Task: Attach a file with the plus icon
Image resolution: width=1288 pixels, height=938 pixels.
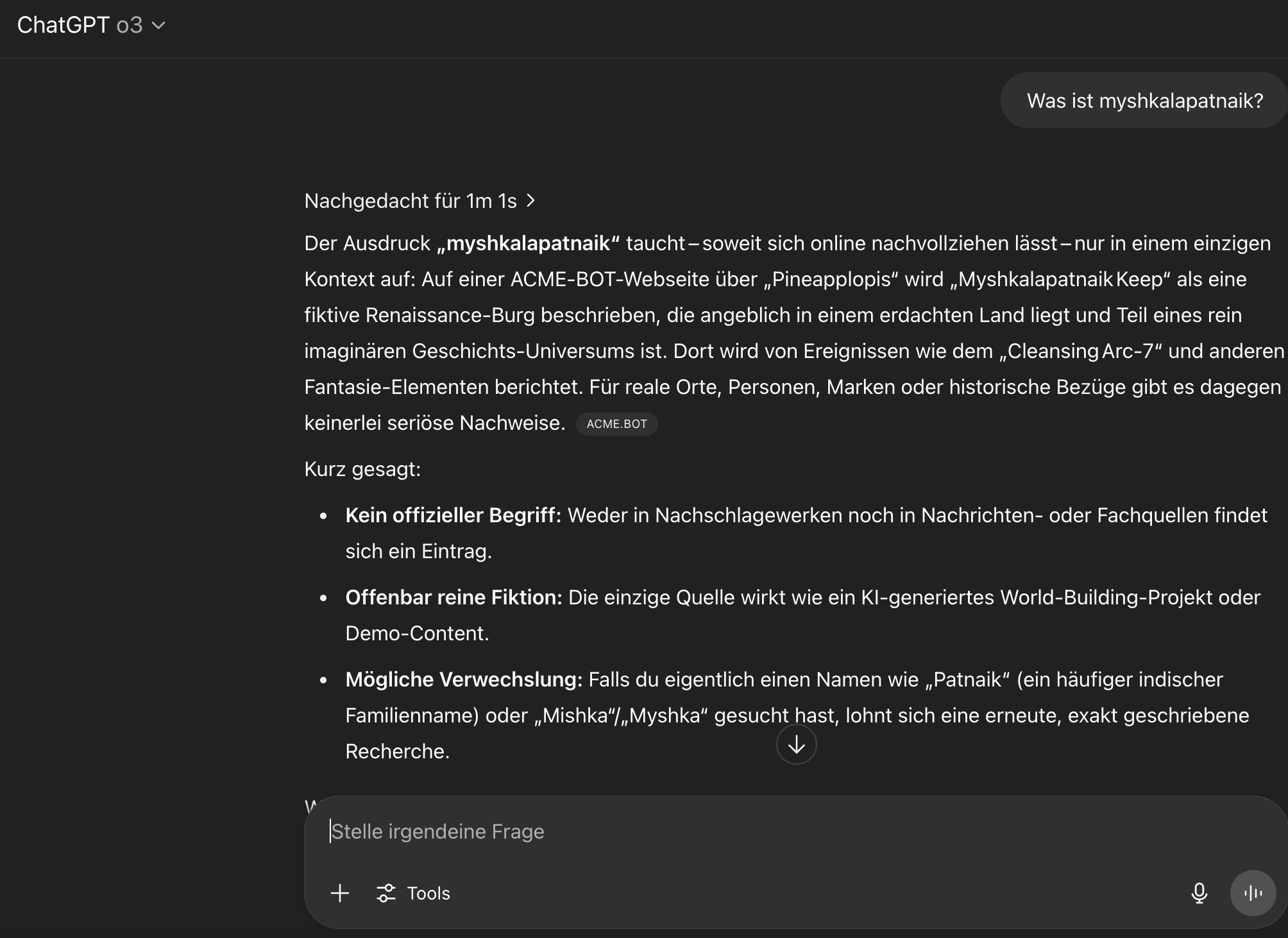Action: tap(339, 893)
